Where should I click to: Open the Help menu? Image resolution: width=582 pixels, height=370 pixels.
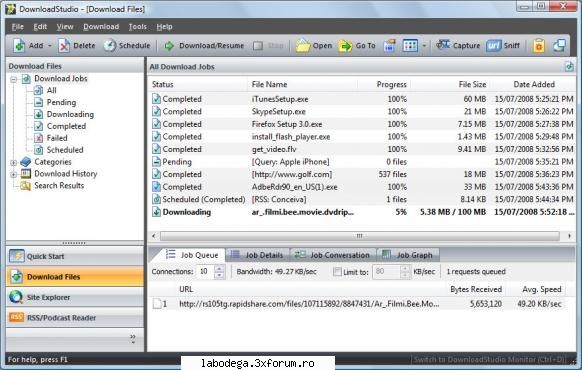[164, 27]
